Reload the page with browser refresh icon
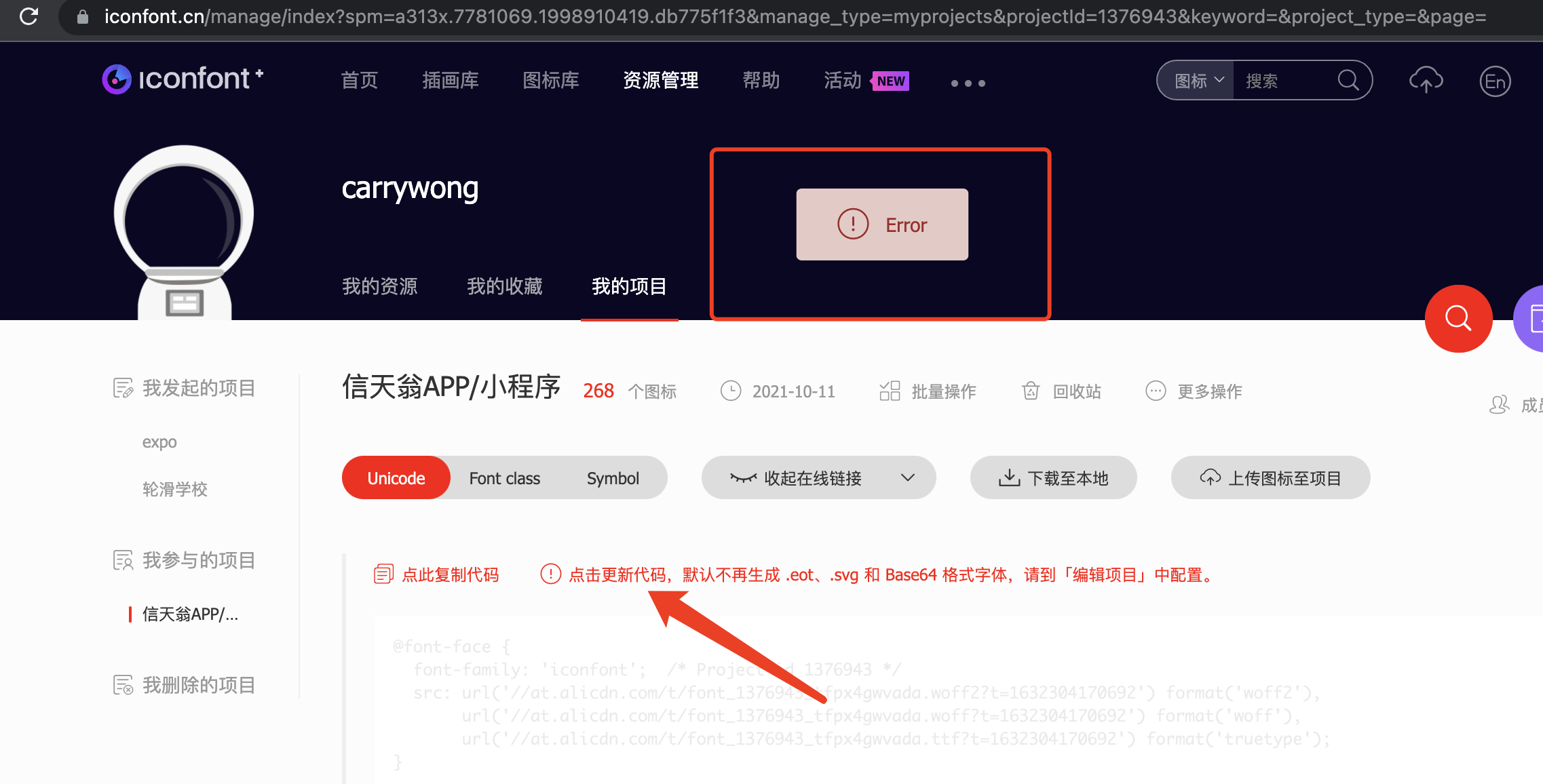 click(x=28, y=16)
